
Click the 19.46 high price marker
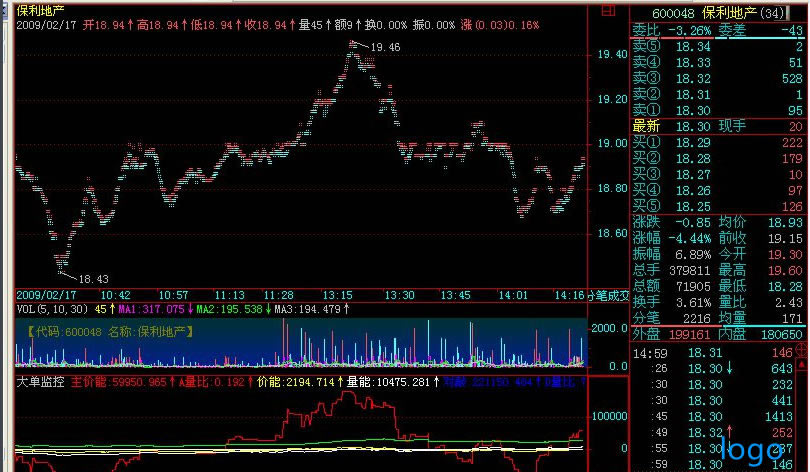(384, 47)
